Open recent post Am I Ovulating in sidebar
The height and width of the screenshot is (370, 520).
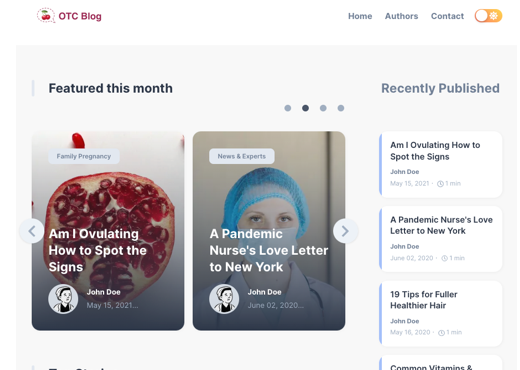[435, 151]
